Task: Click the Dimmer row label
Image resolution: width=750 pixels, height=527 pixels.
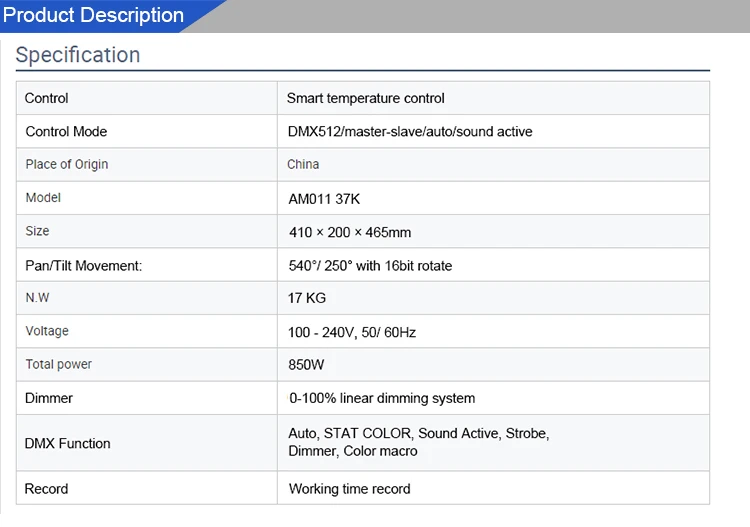Action: (49, 398)
